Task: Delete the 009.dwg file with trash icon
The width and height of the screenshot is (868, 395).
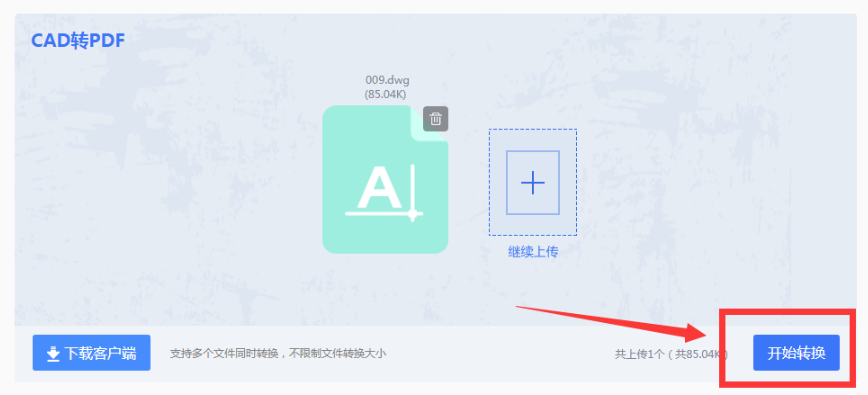Action: (x=436, y=119)
